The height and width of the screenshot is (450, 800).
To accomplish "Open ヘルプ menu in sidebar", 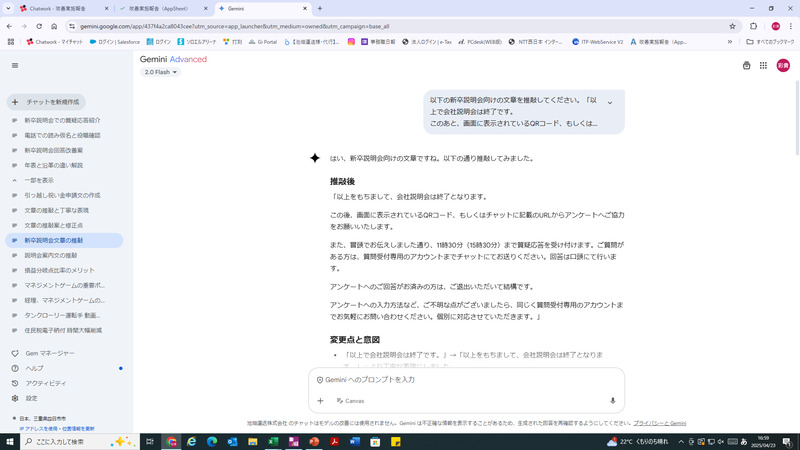I will tap(34, 368).
